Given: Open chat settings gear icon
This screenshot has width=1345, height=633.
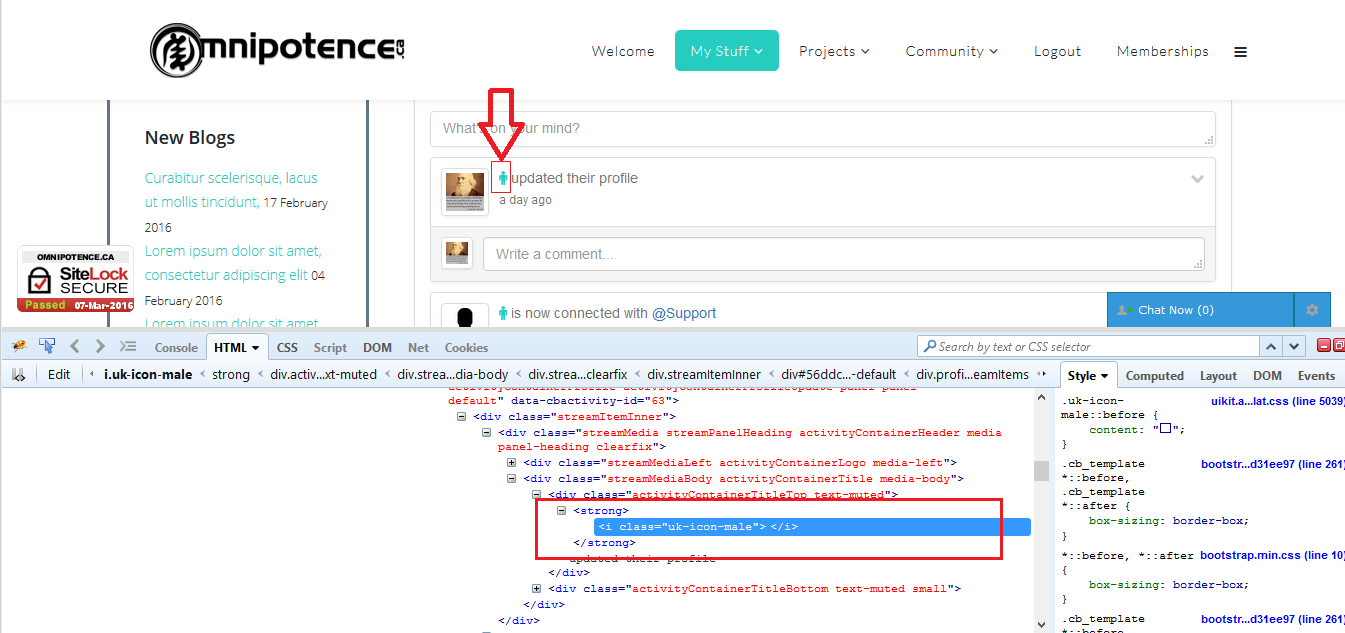Looking at the screenshot, I should [x=1312, y=310].
